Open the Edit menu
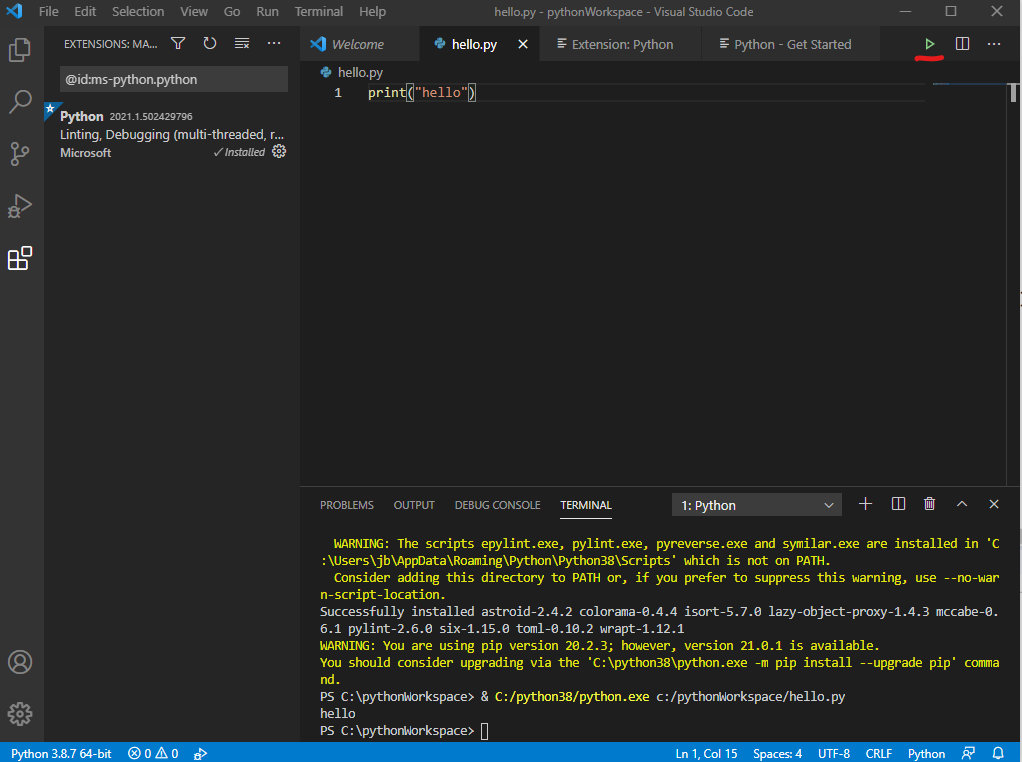The image size is (1022, 762). [85, 11]
